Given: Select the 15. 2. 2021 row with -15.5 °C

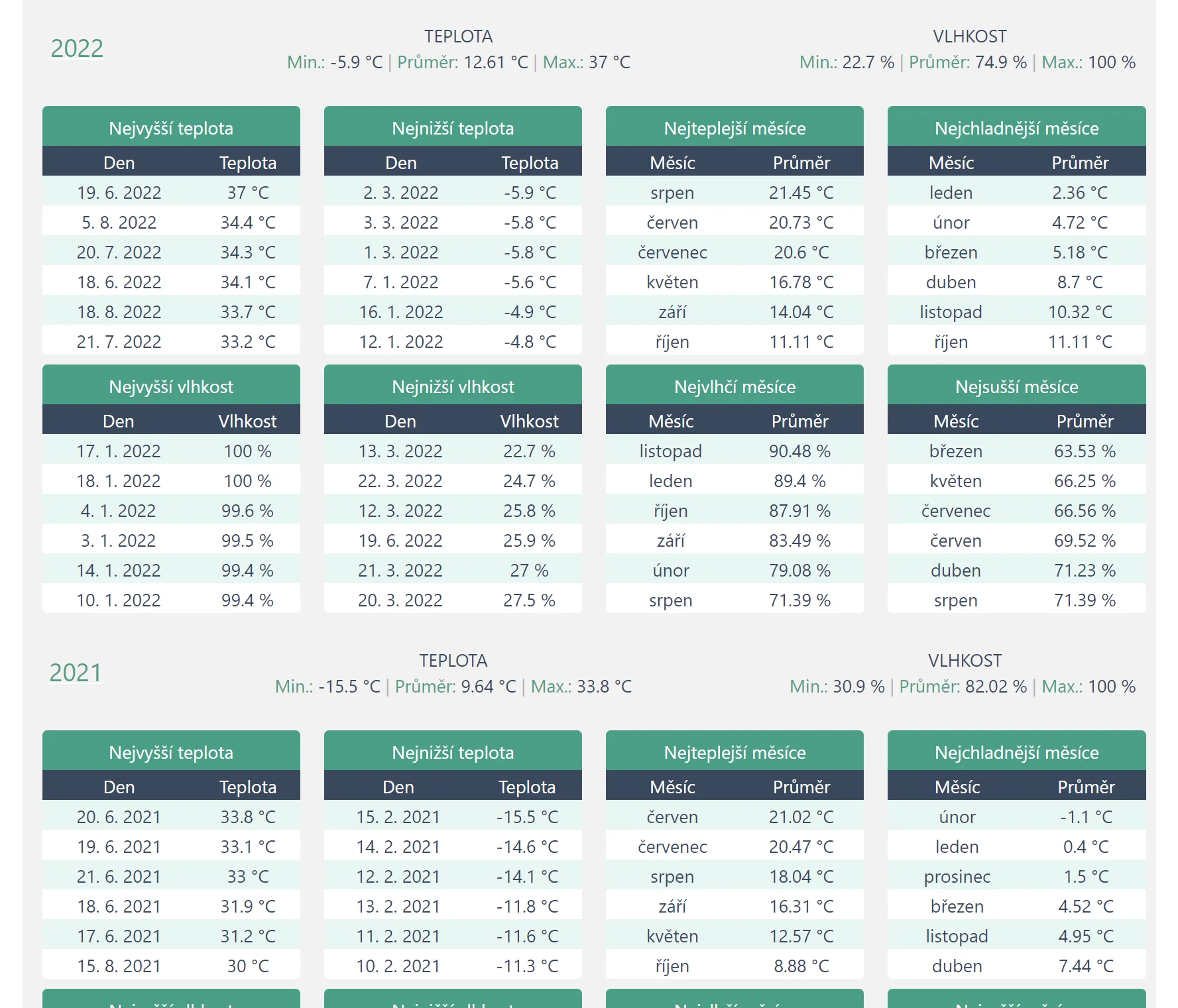Looking at the screenshot, I should pyautogui.click(x=453, y=816).
